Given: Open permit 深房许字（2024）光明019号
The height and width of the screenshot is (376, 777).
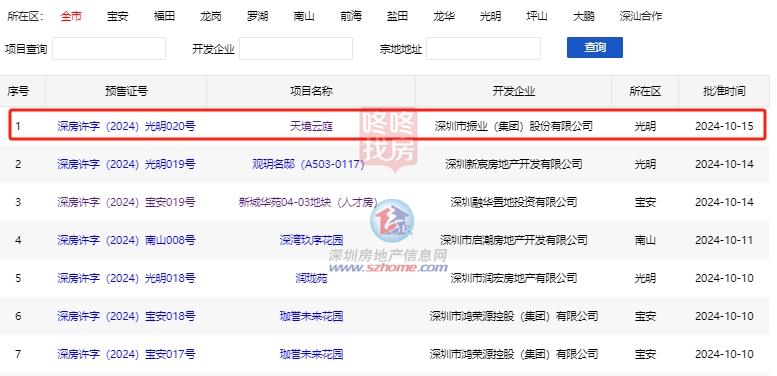Looking at the screenshot, I should coord(126,164).
